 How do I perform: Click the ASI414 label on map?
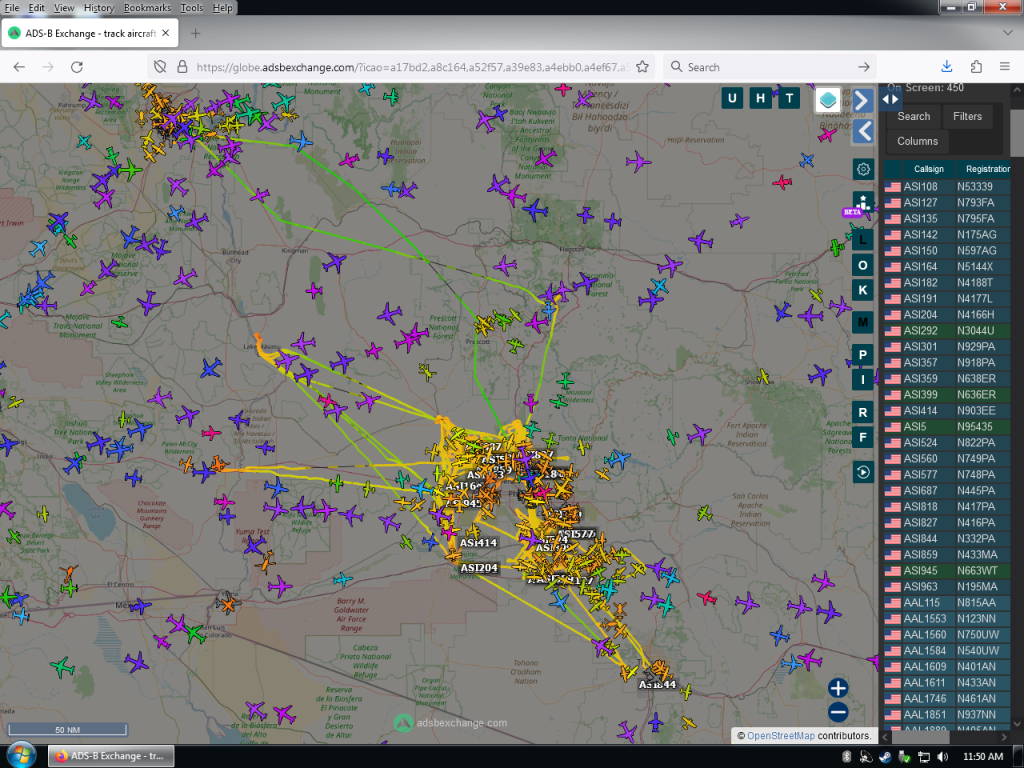point(478,543)
